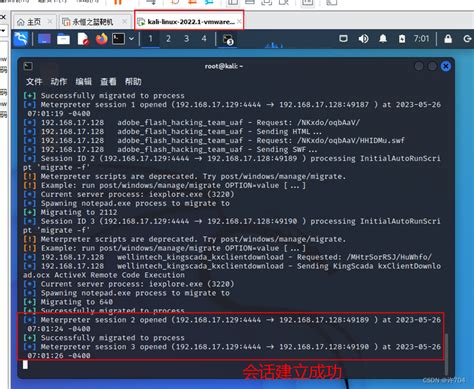Open the 文件 menu in terminal
The width and height of the screenshot is (474, 389).
(x=34, y=81)
